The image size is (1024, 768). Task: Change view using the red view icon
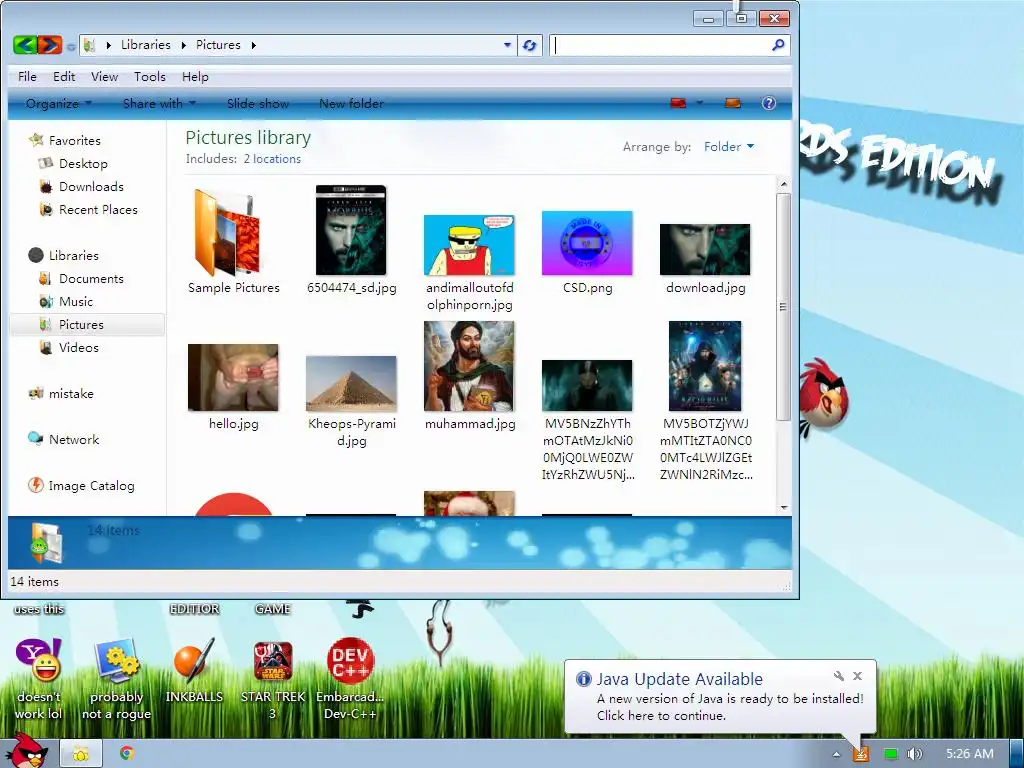pos(678,103)
